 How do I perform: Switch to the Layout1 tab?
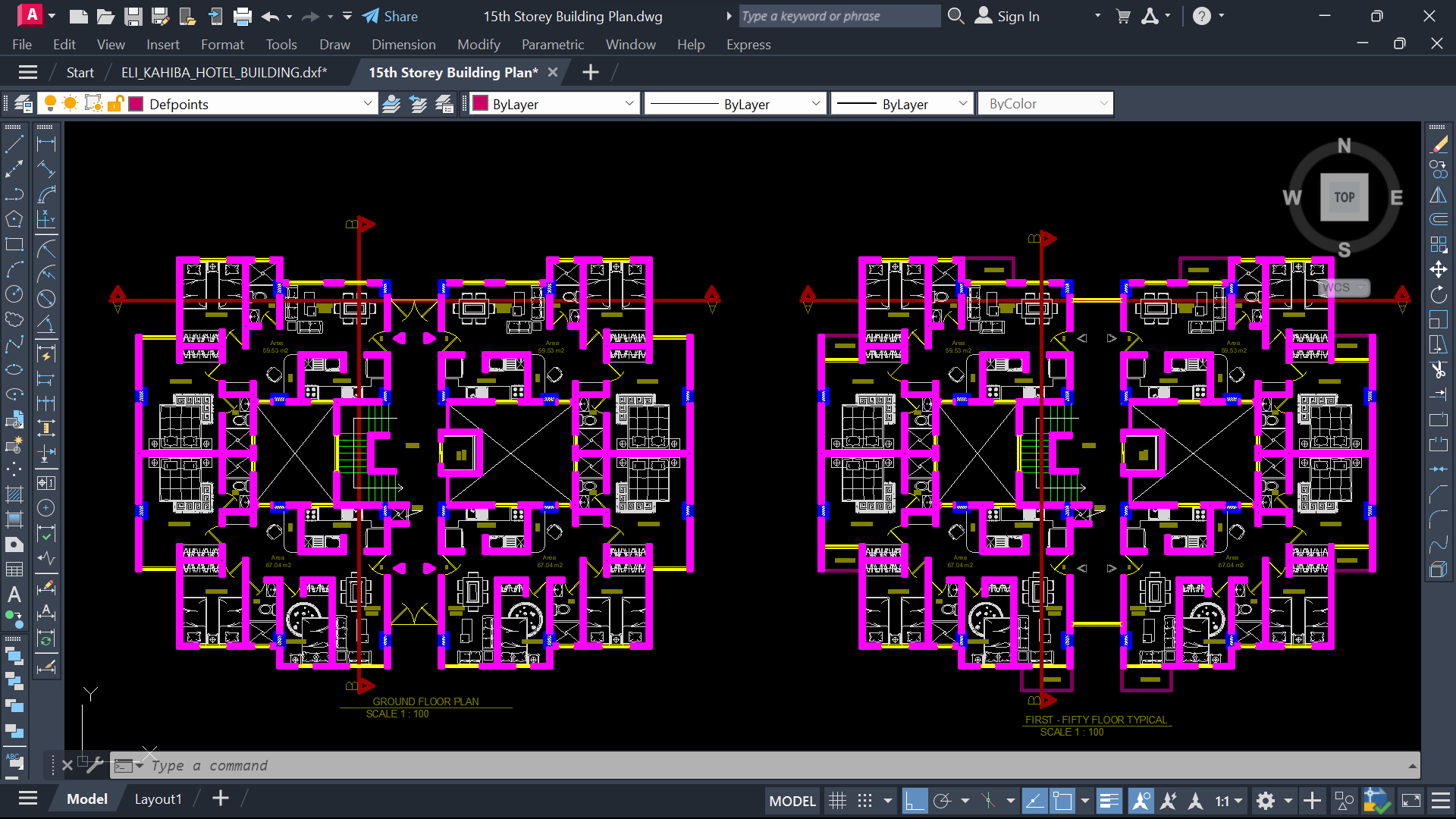158,799
